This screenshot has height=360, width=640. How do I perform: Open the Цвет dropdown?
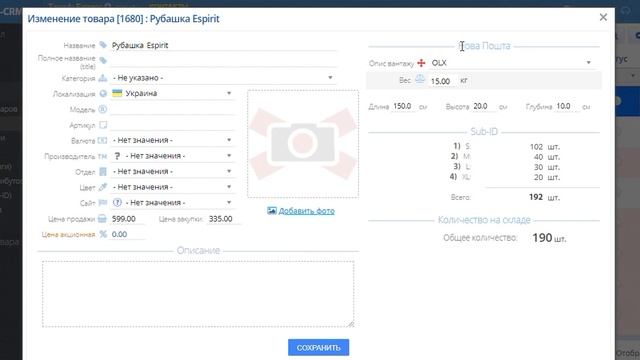coord(173,187)
